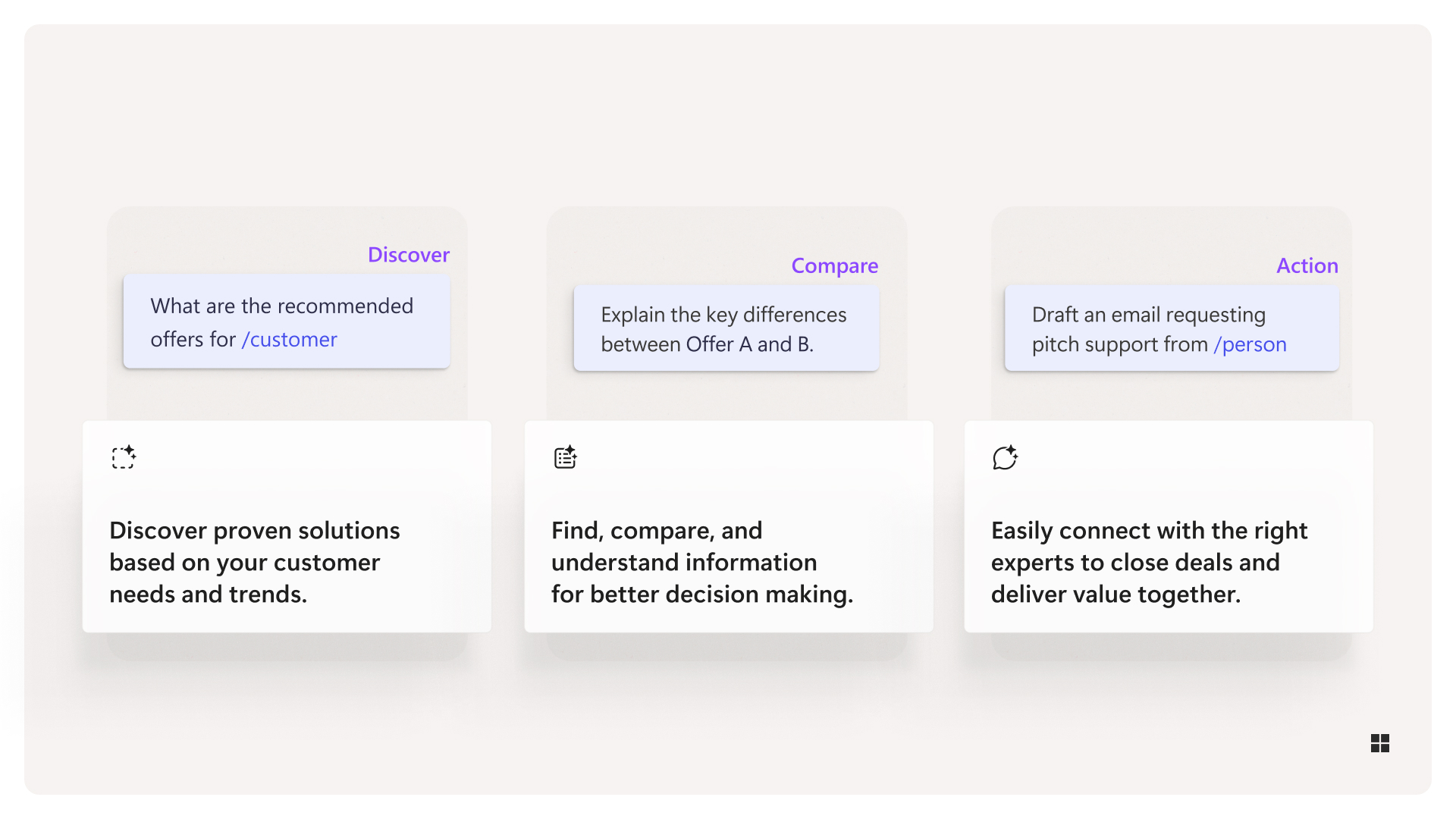Select the purple Compare label
Screen dimensions: 1456x819
click(x=835, y=266)
